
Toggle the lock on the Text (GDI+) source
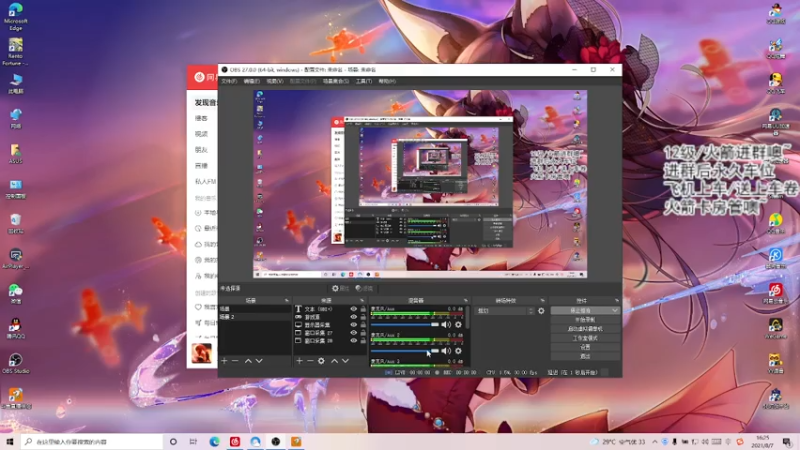coord(363,309)
